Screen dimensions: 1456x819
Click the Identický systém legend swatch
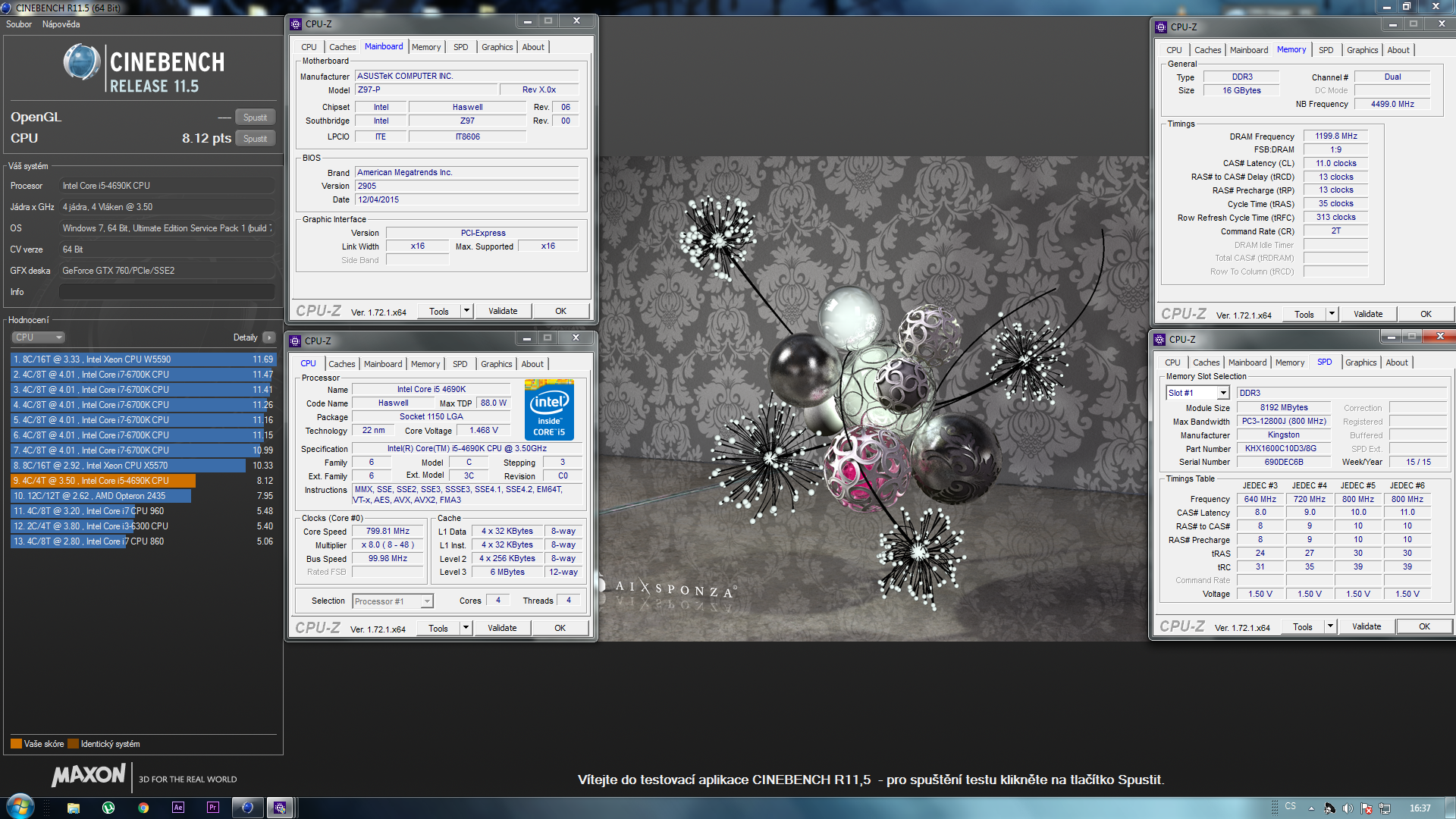pyautogui.click(x=73, y=744)
